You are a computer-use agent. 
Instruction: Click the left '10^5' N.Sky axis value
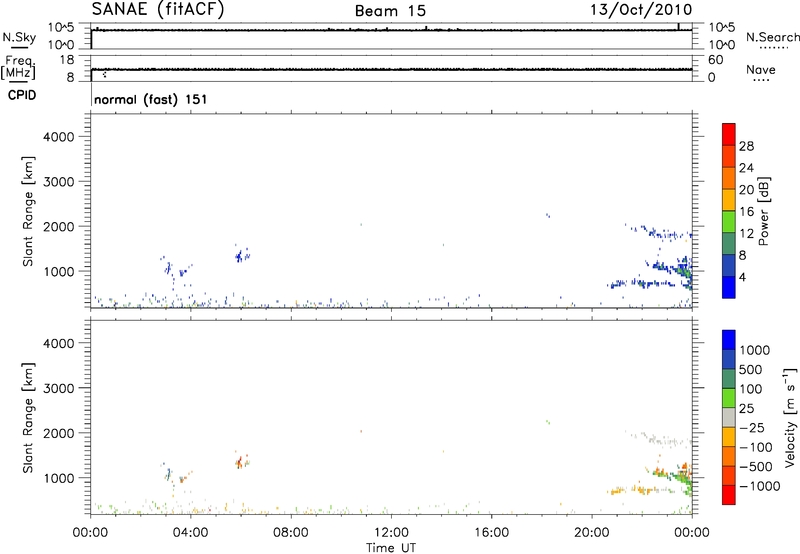[61, 28]
